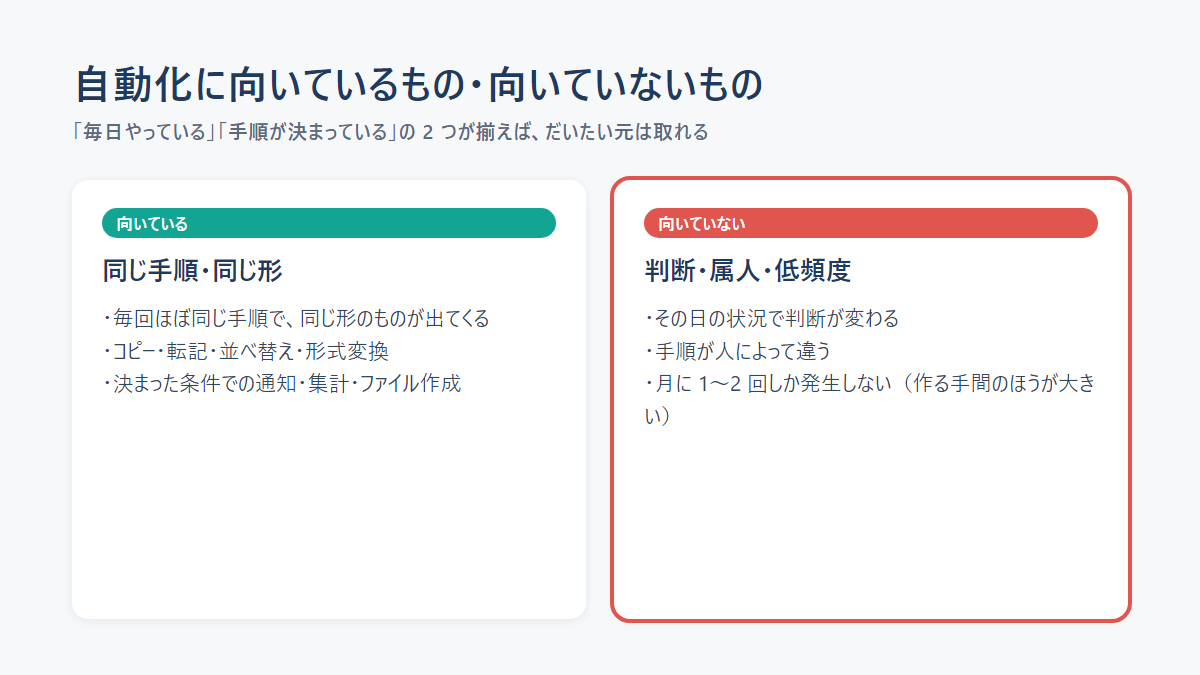The image size is (1200, 675).
Task: Click bullet 決まった条件での通知・集計・ファイル作成
Action: click(x=282, y=383)
